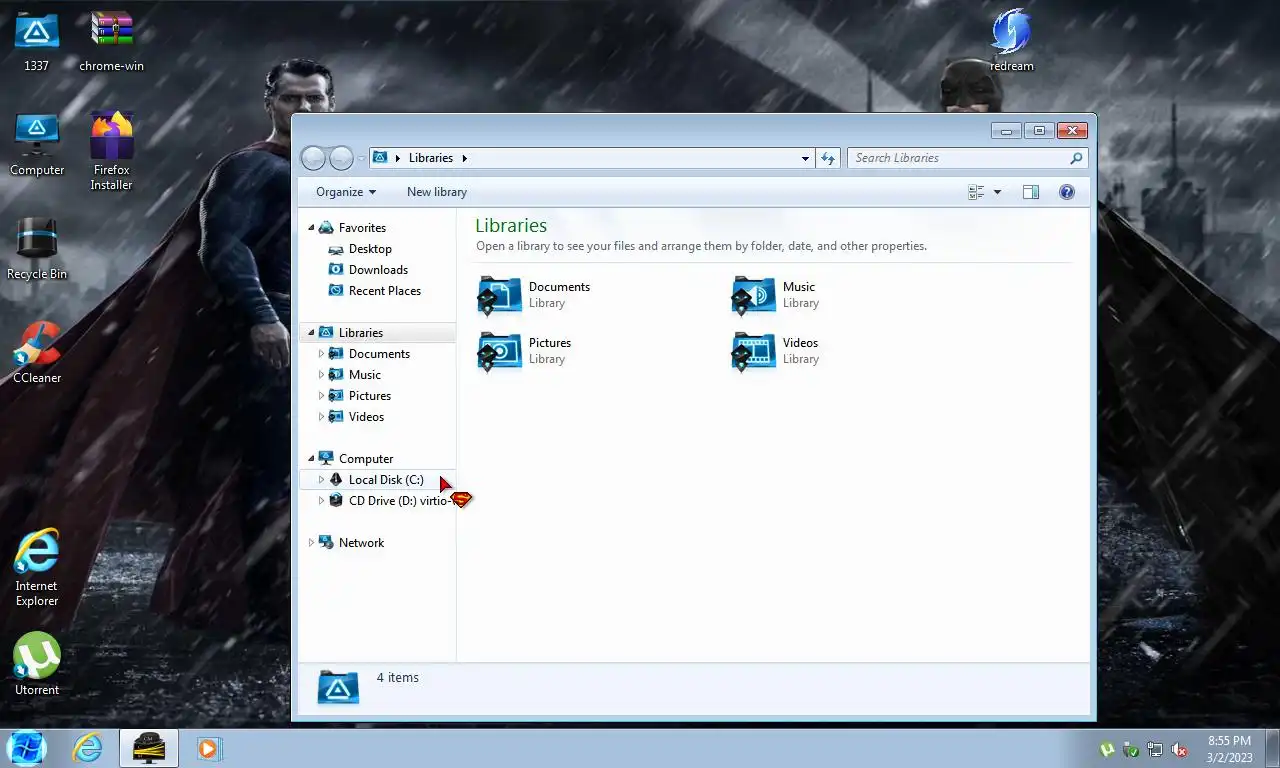The width and height of the screenshot is (1280, 768).
Task: Select Videos in the navigation tree
Action: tap(366, 417)
